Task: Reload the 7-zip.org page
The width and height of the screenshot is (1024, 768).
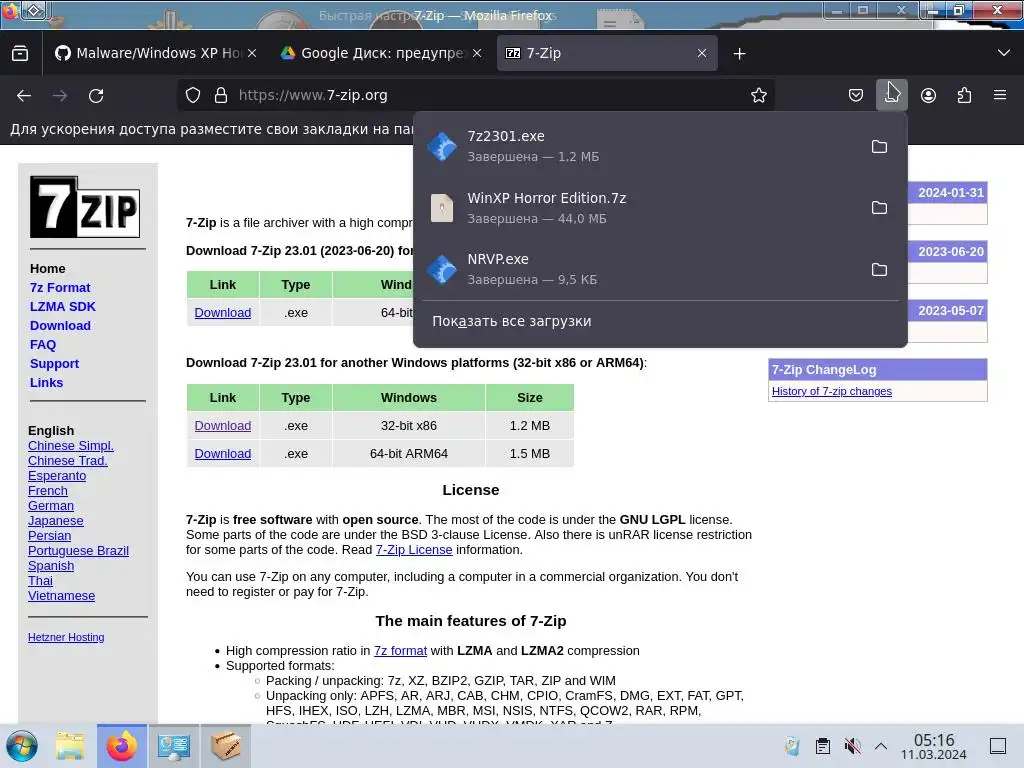Action: (96, 95)
